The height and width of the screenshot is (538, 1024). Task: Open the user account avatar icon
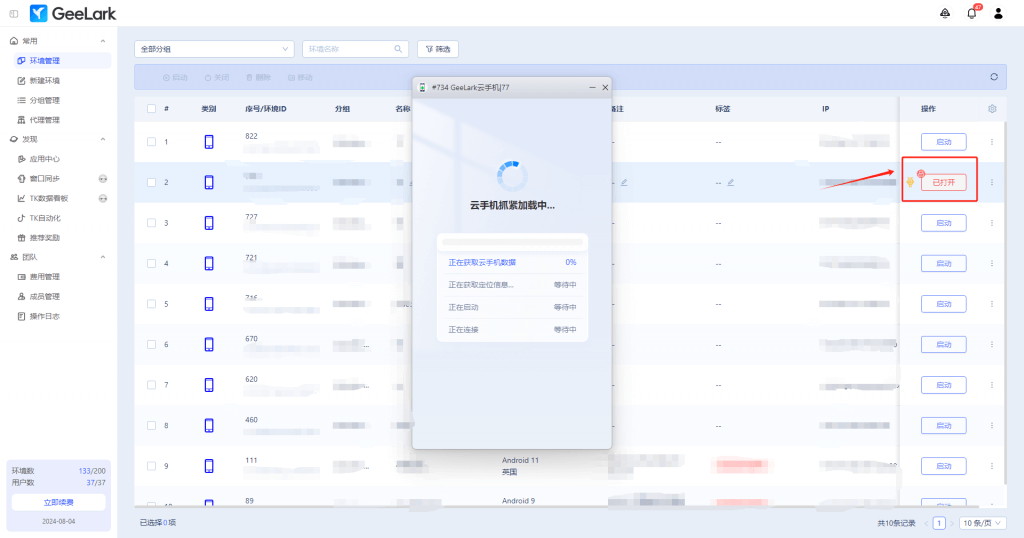(998, 13)
